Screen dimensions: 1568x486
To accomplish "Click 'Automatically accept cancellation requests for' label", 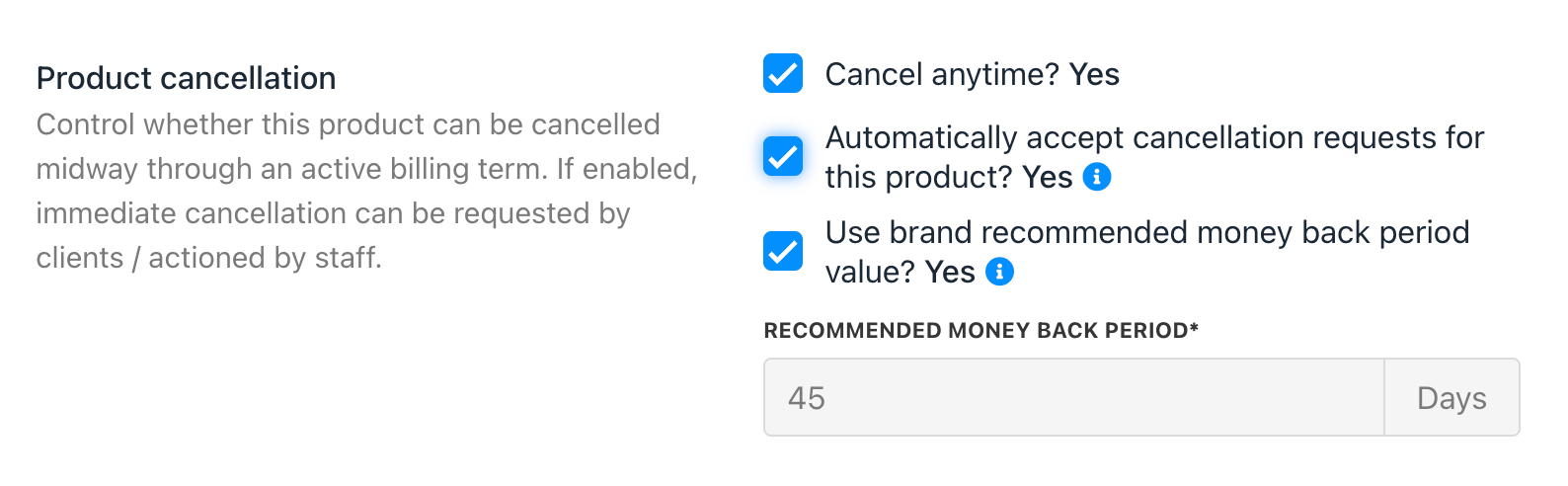I will pos(1154,137).
